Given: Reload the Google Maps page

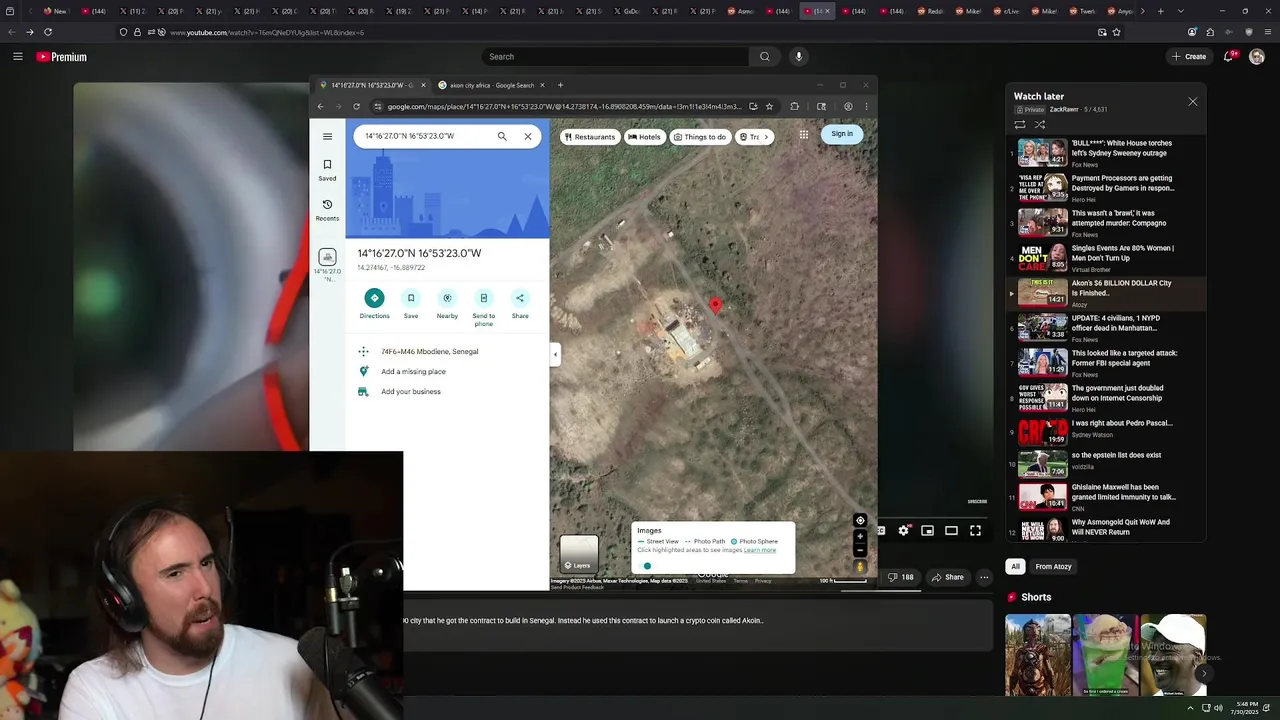Looking at the screenshot, I should 356,106.
